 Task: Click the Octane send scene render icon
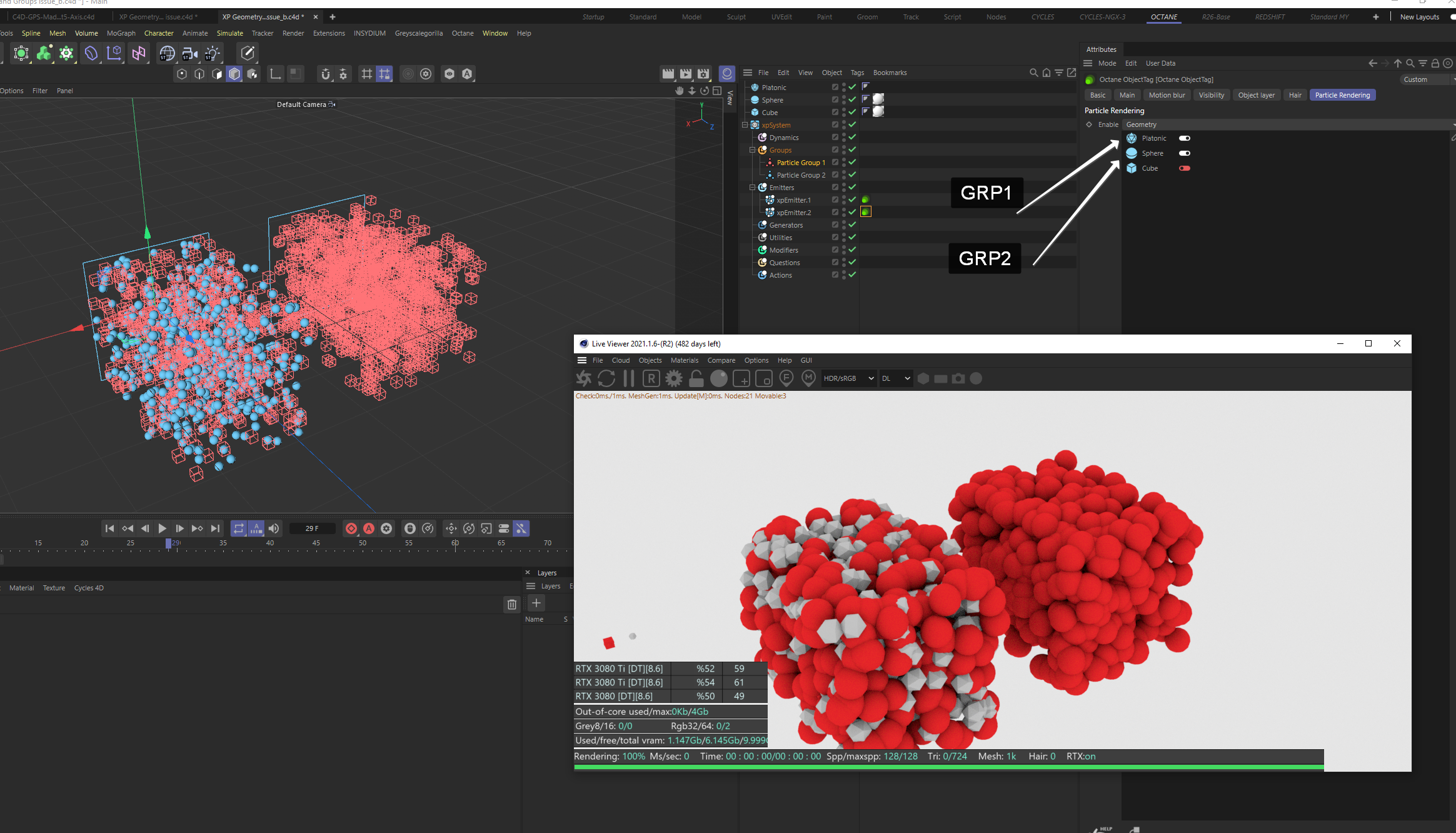584,378
